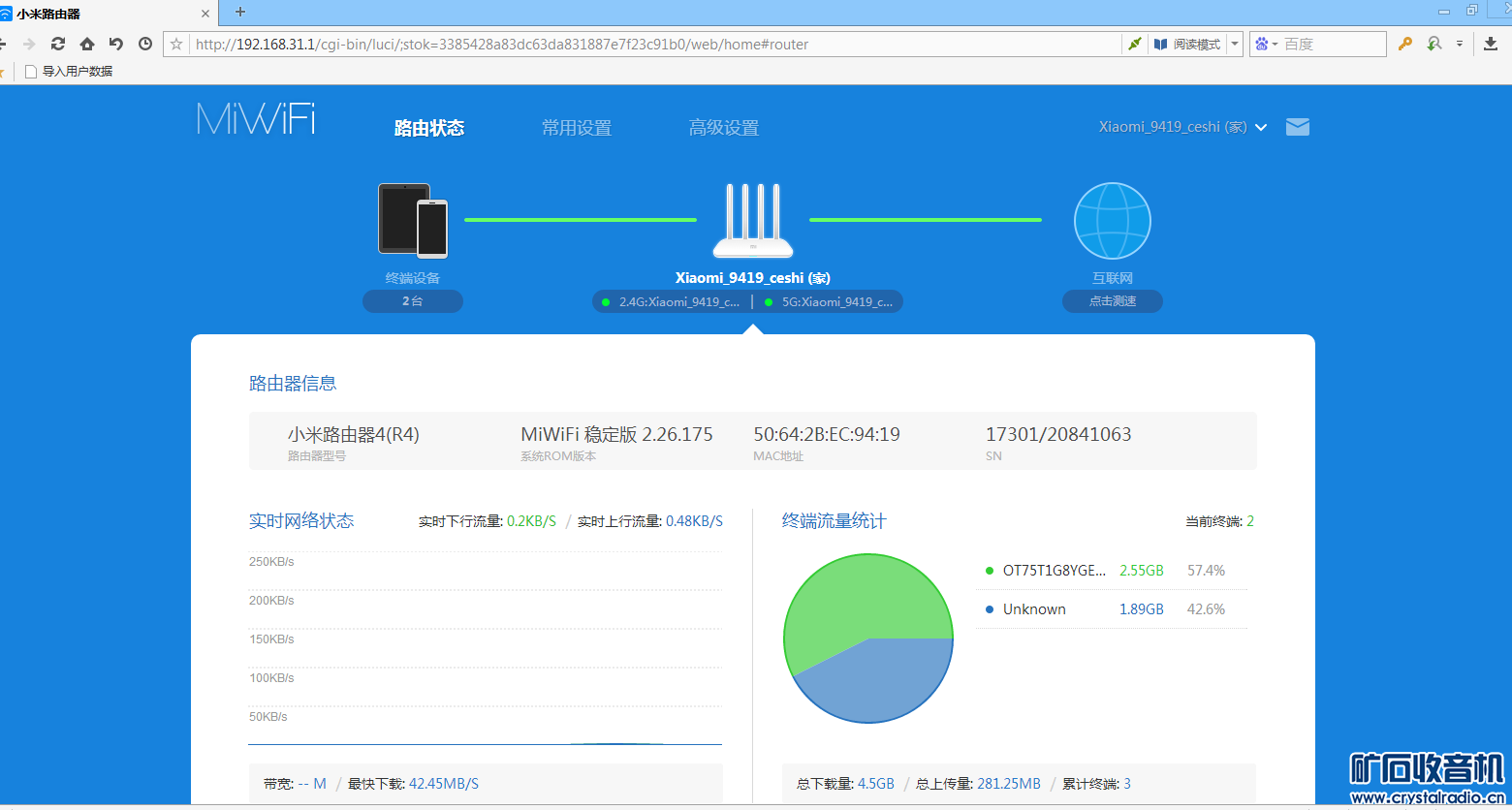The image size is (1512, 810).
Task: Click the SN 17301/20841063 value
Action: [x=1058, y=434]
